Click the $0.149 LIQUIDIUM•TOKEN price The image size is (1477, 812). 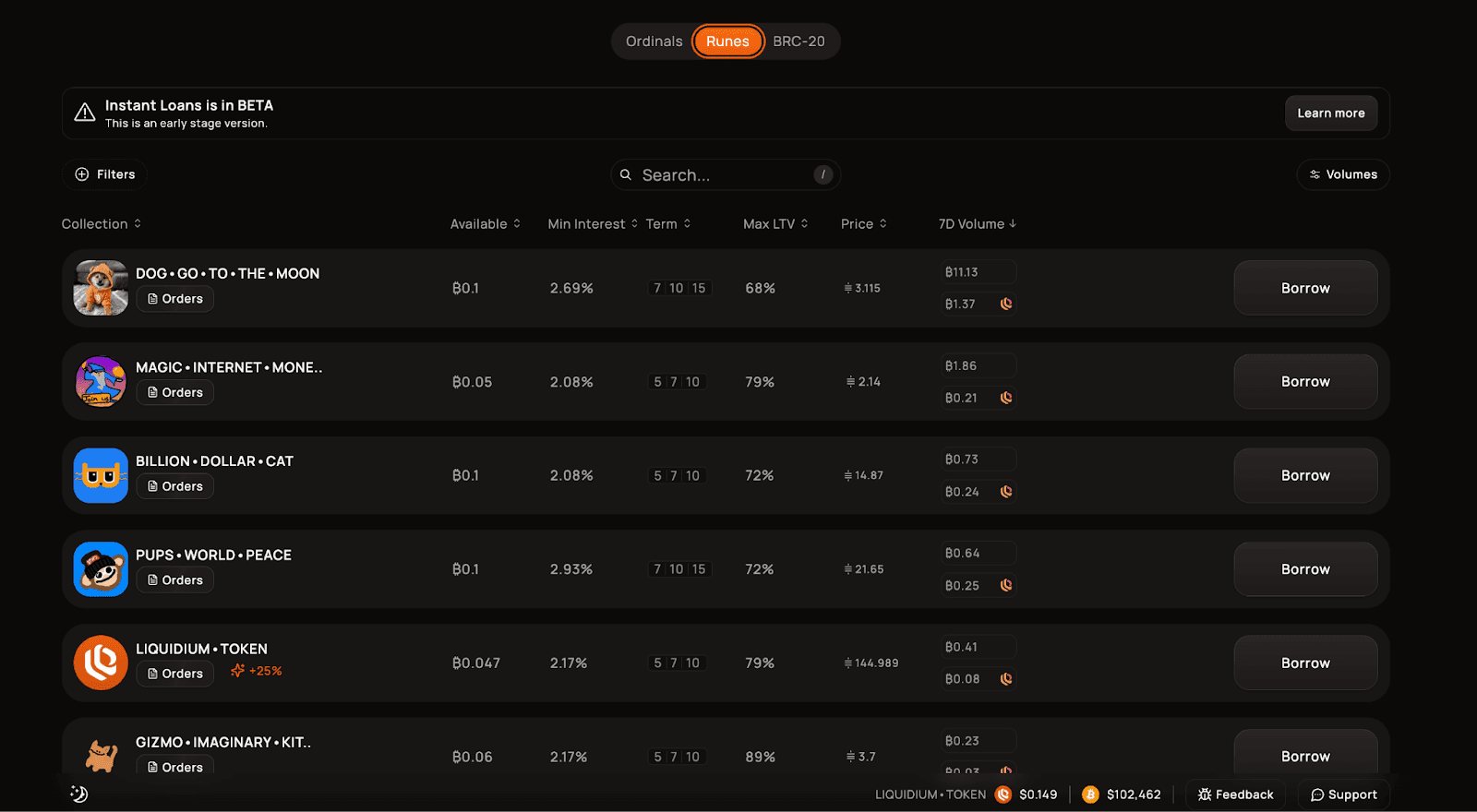[1039, 794]
